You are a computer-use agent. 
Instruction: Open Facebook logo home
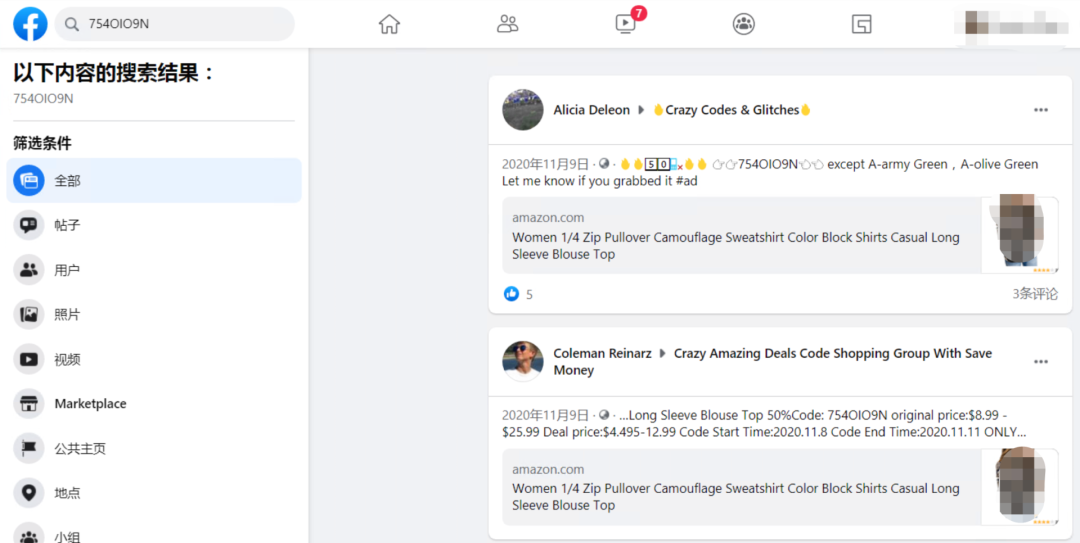point(30,24)
